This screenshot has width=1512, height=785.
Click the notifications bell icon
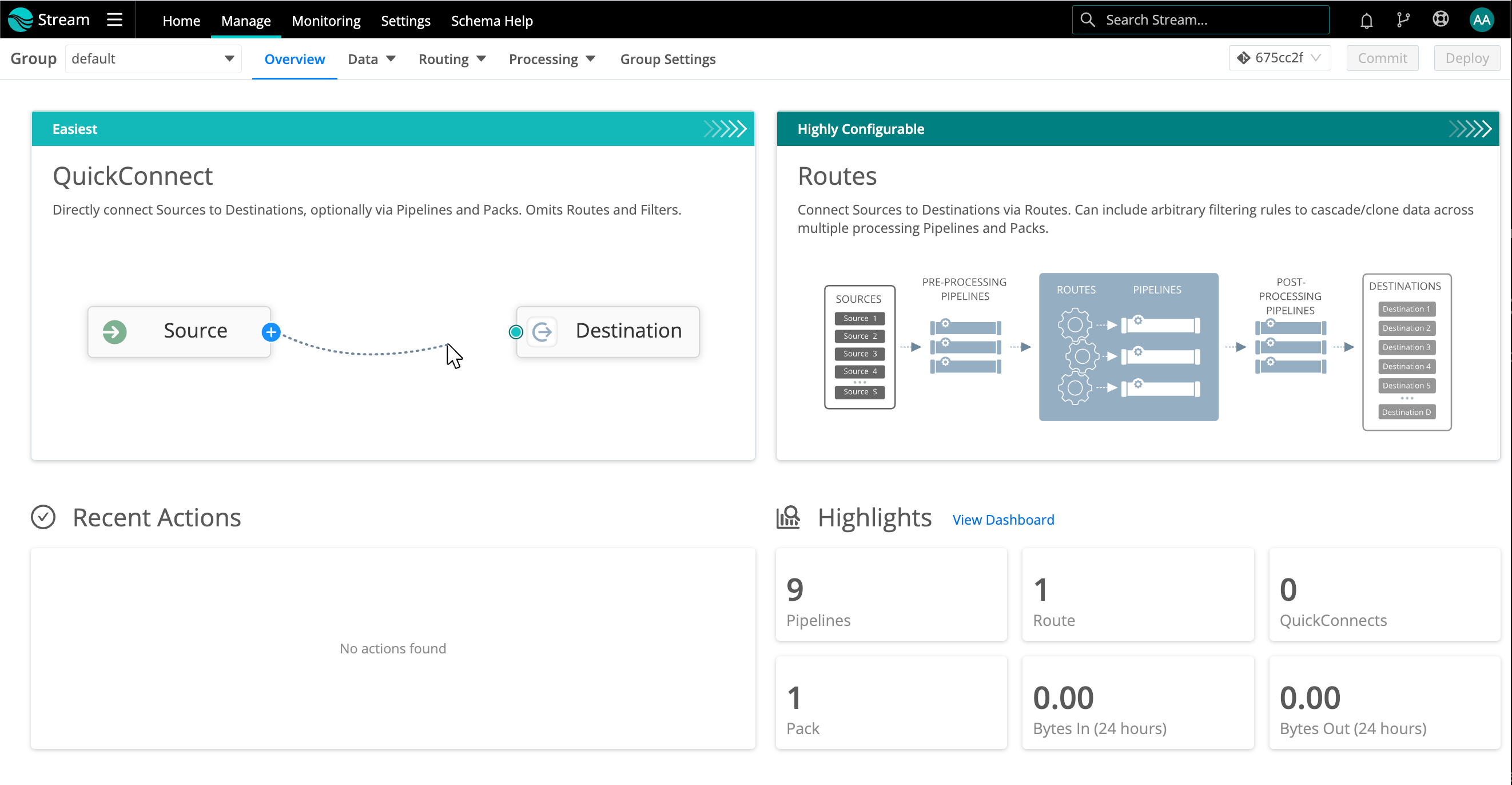click(1366, 21)
